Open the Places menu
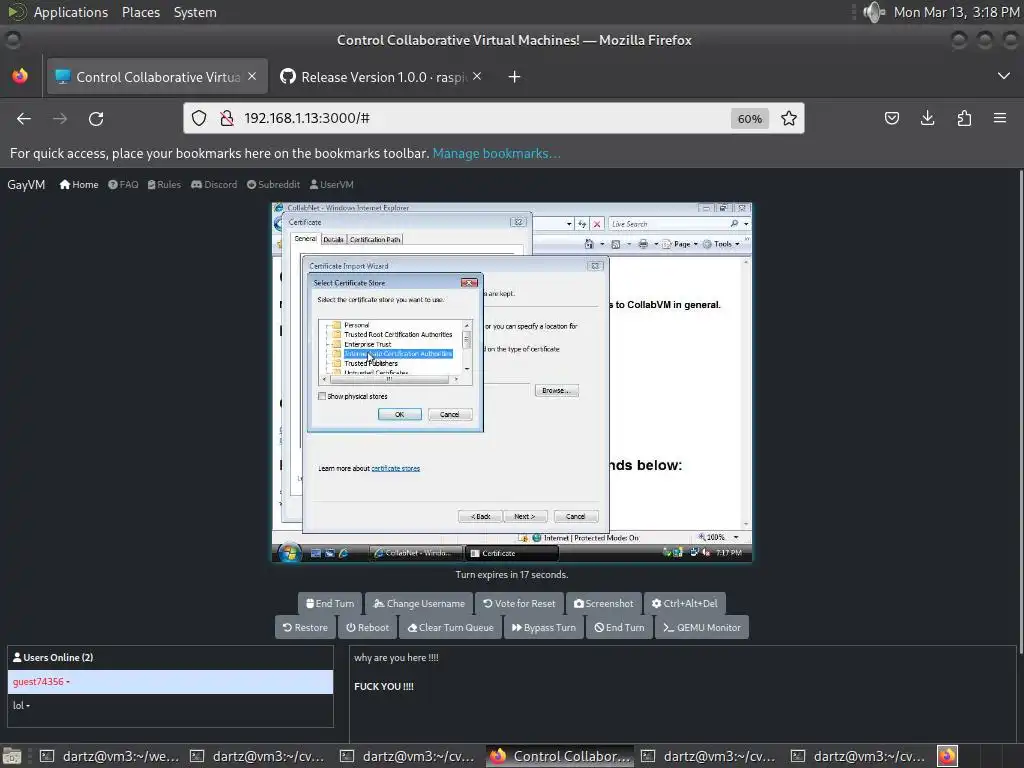The width and height of the screenshot is (1024, 768). tap(140, 12)
